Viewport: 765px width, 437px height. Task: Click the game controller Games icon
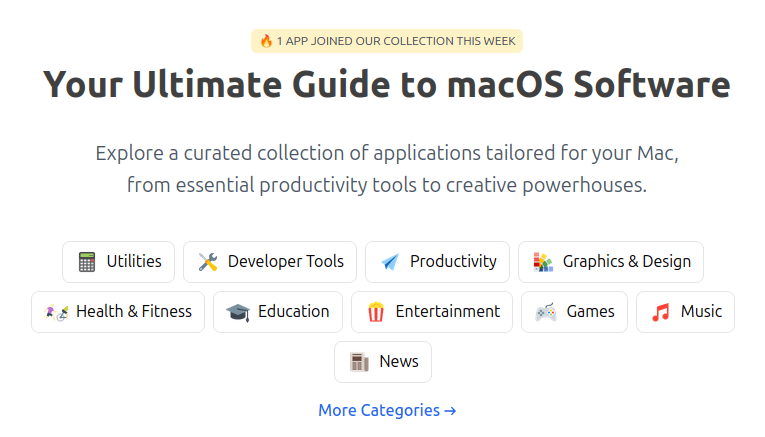(546, 312)
